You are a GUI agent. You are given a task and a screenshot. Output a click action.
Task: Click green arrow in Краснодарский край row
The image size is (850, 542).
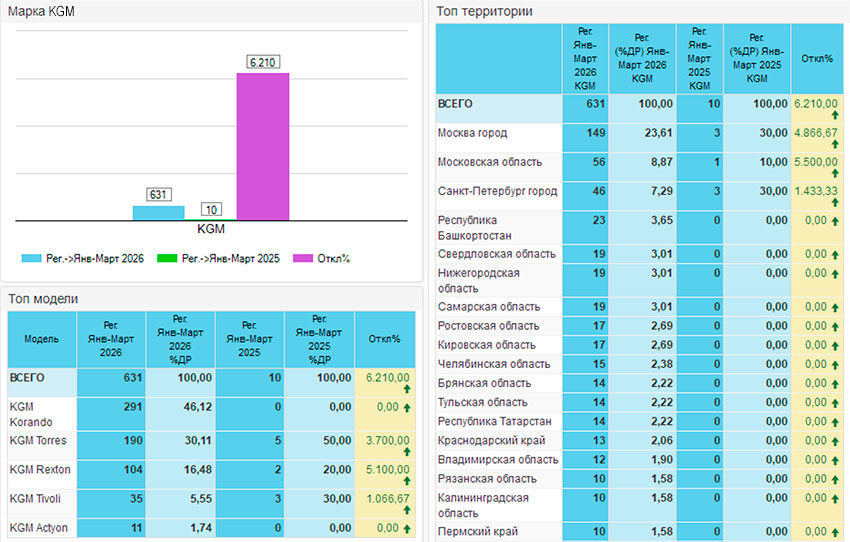pyautogui.click(x=836, y=440)
